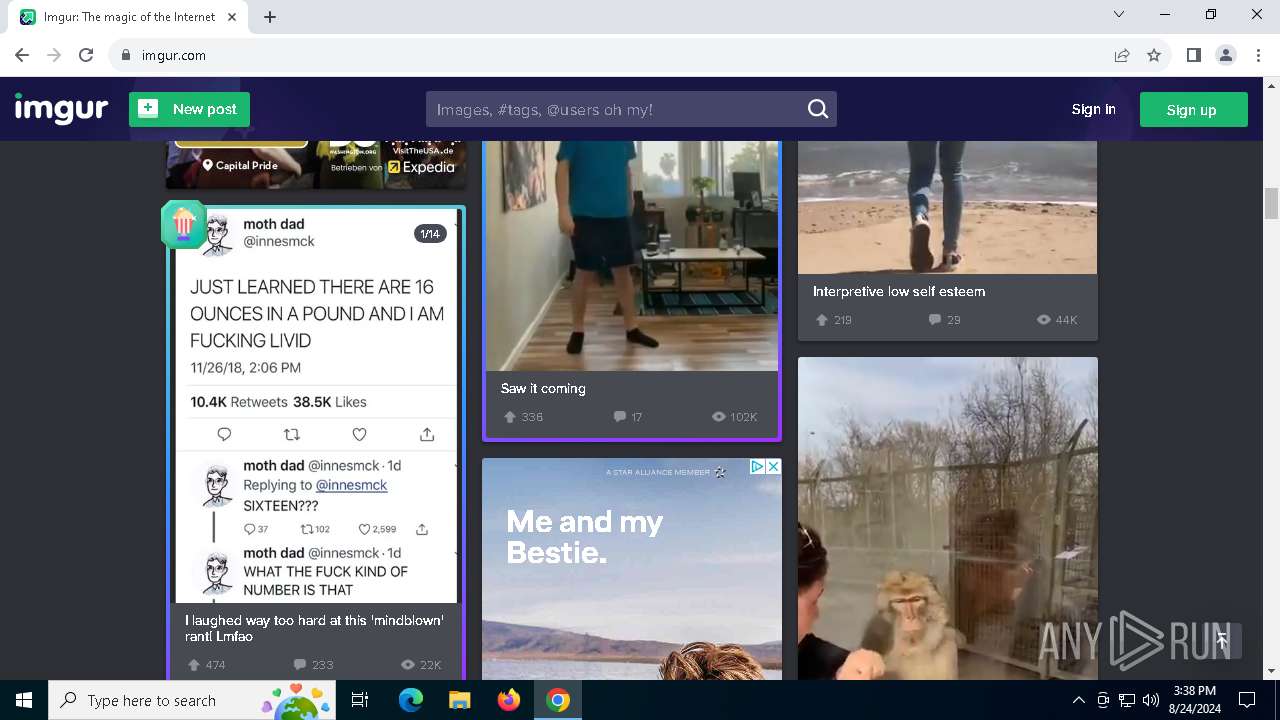
Task: Open comments on mindblown rant post (233)
Action: (299, 665)
